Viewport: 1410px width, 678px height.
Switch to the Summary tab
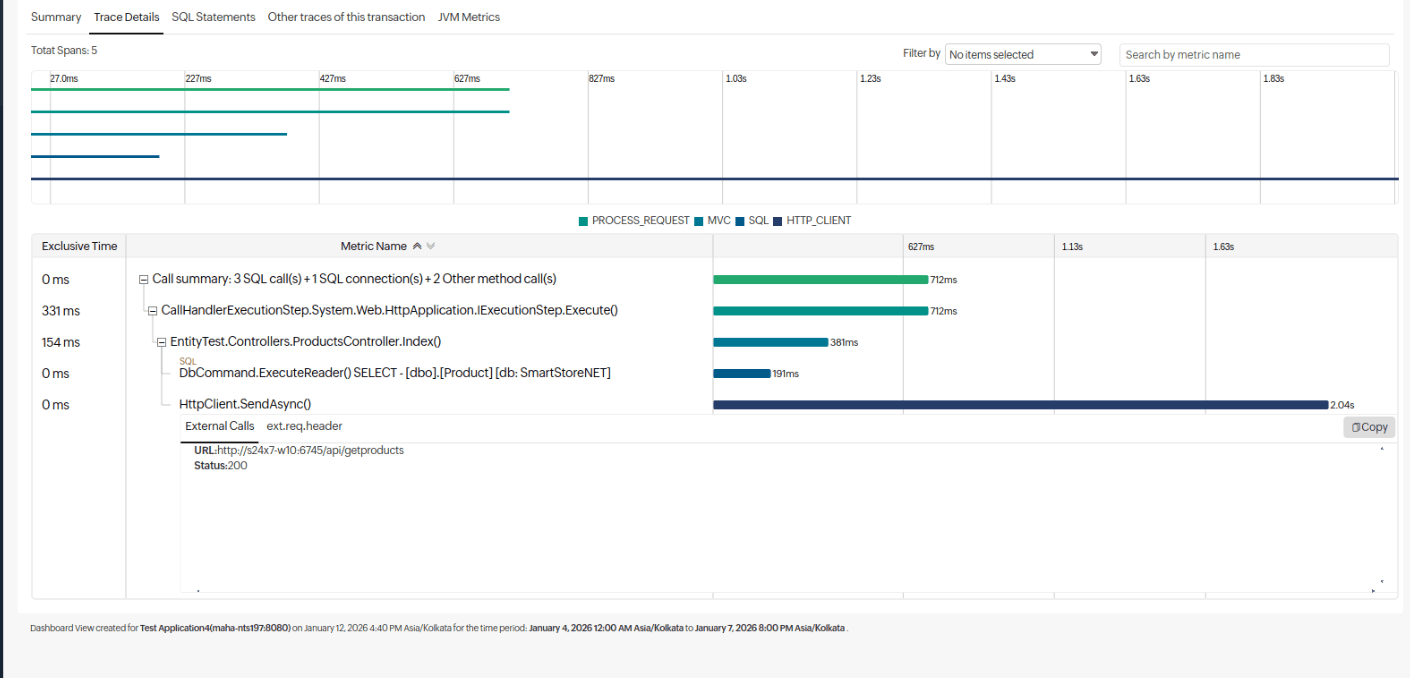pos(56,17)
